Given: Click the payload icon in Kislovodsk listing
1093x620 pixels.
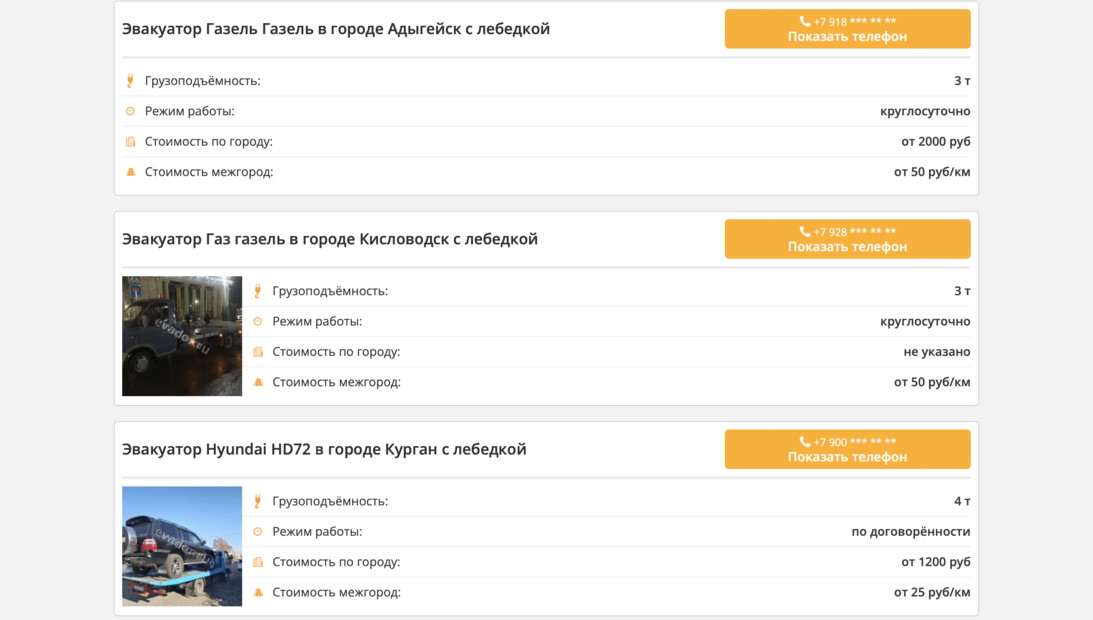Looking at the screenshot, I should 258,291.
